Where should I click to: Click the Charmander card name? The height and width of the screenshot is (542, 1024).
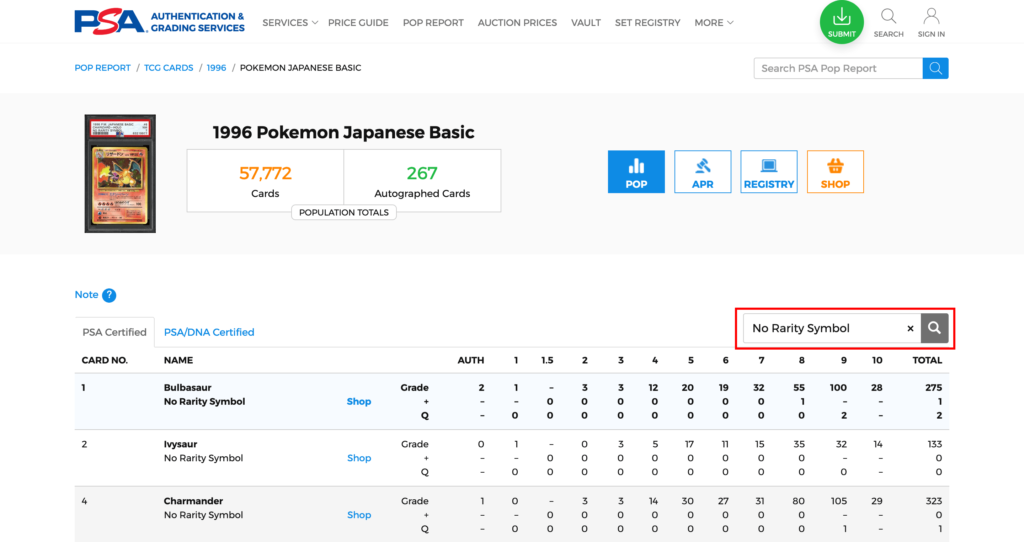193,501
